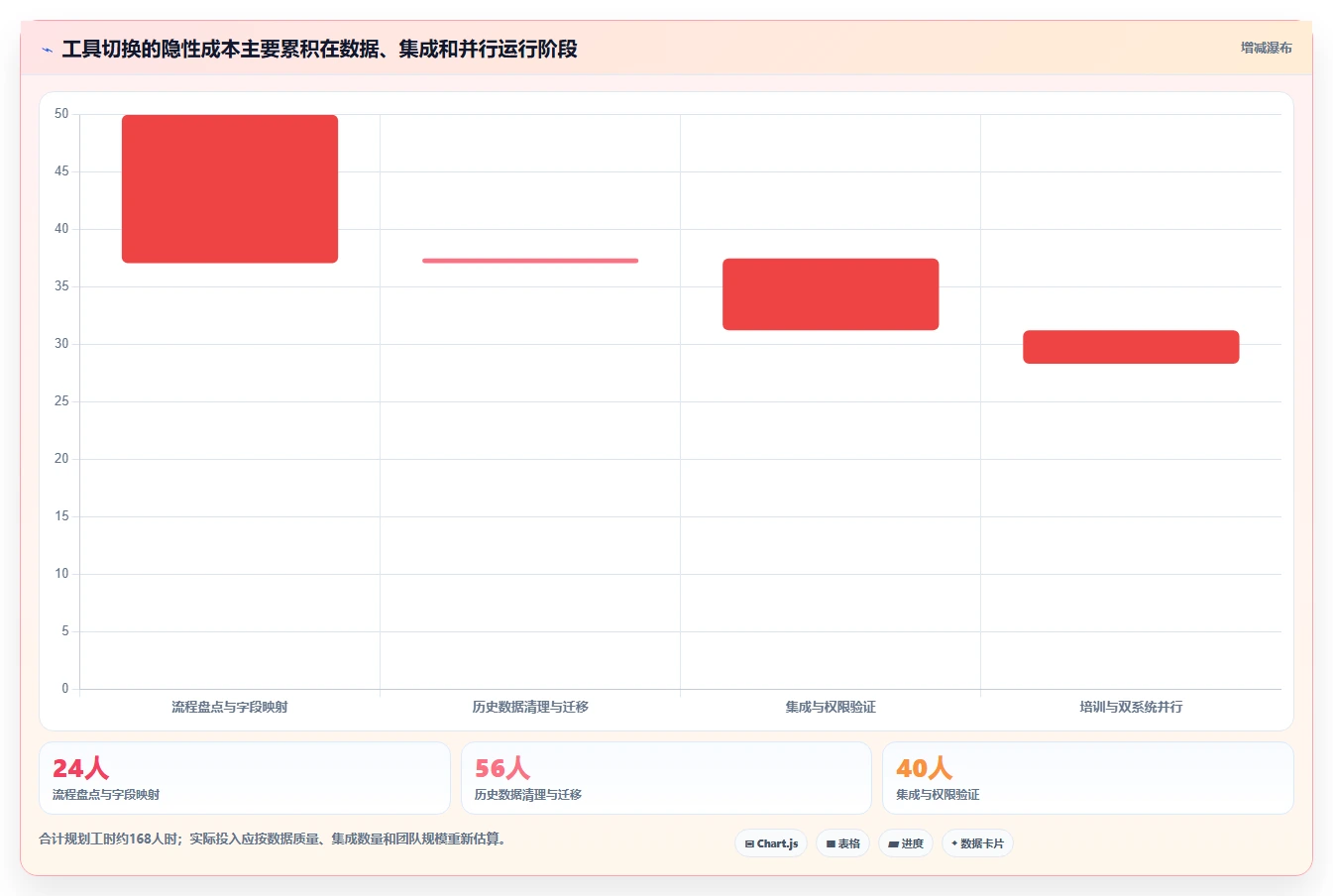
Task: Click the y-axis value 25
Action: pyautogui.click(x=61, y=401)
